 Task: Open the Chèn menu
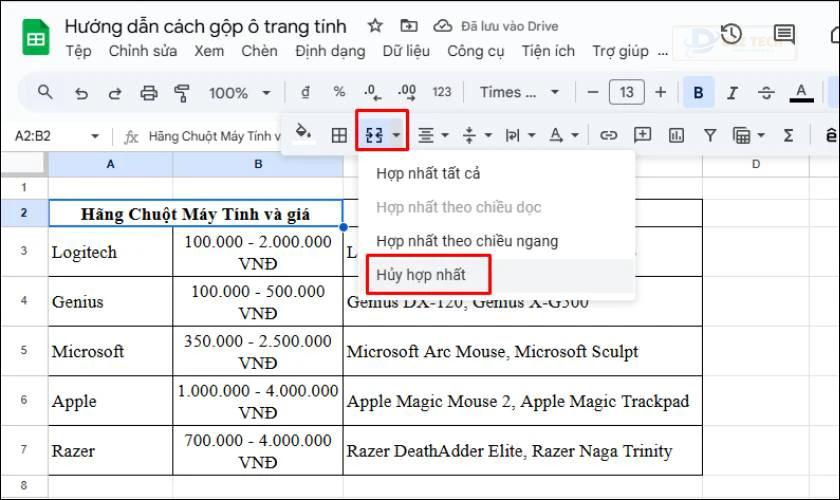[x=259, y=51]
